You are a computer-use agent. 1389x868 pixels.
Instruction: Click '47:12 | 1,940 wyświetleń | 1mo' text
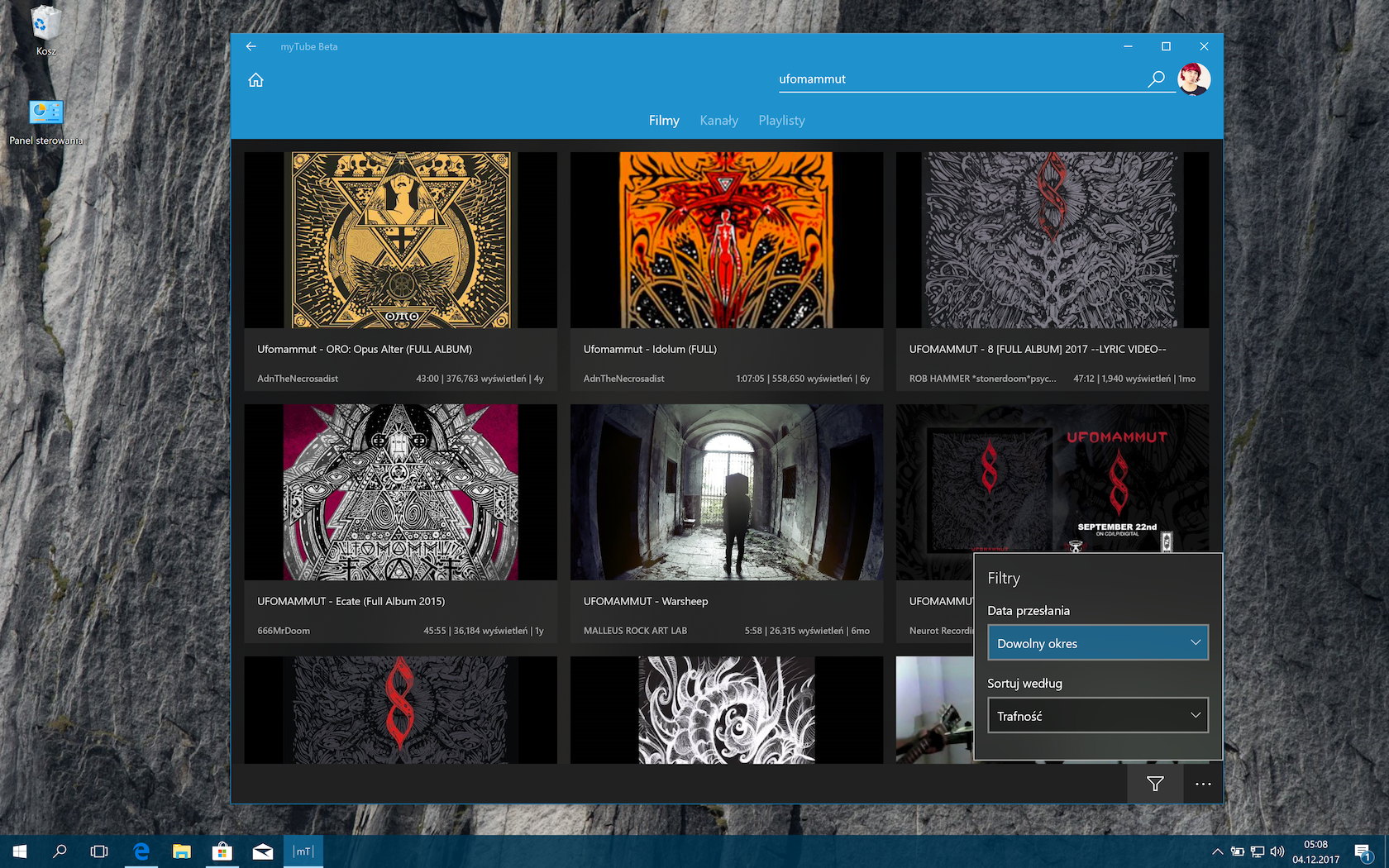[1134, 379]
